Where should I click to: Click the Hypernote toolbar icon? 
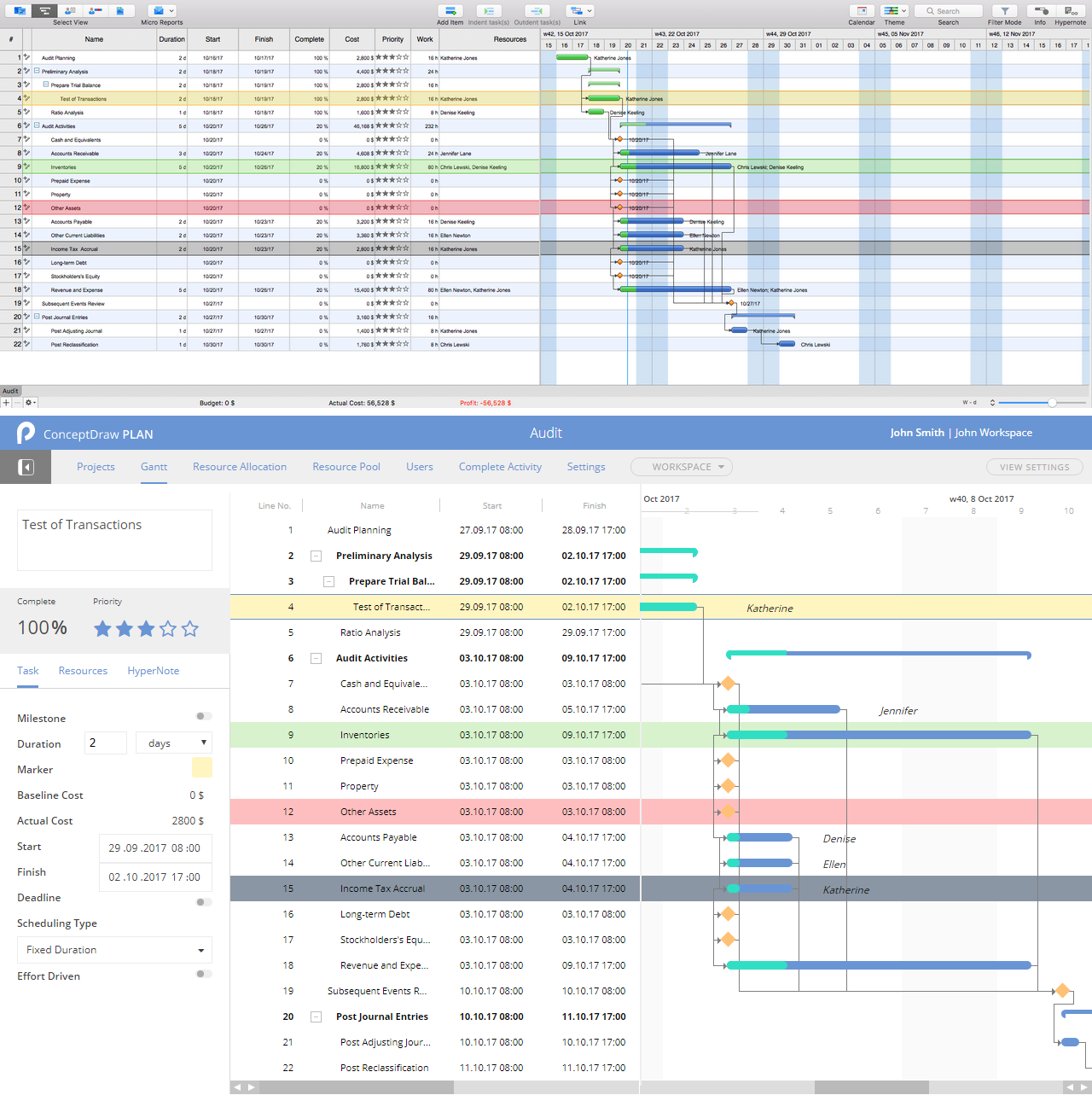pyautogui.click(x=1070, y=11)
